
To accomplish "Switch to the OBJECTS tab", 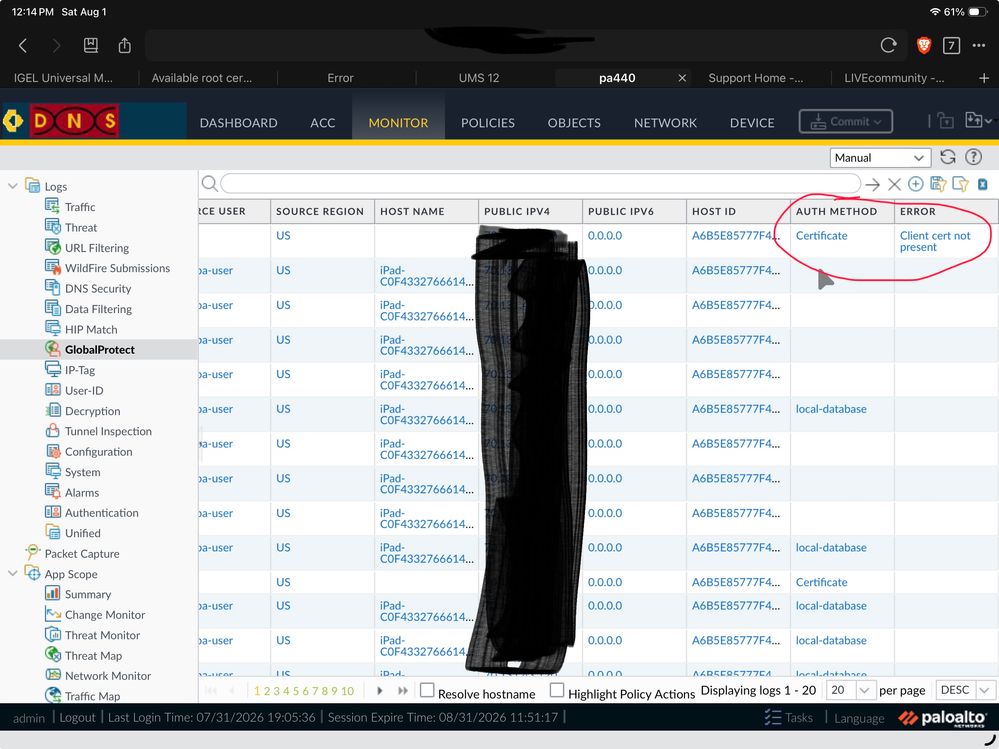I will point(574,123).
